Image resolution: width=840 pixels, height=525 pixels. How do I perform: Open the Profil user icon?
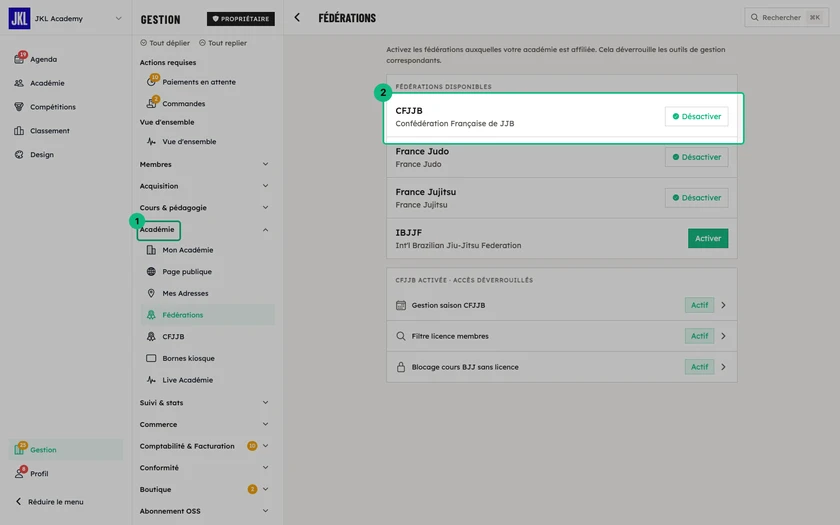[x=19, y=473]
